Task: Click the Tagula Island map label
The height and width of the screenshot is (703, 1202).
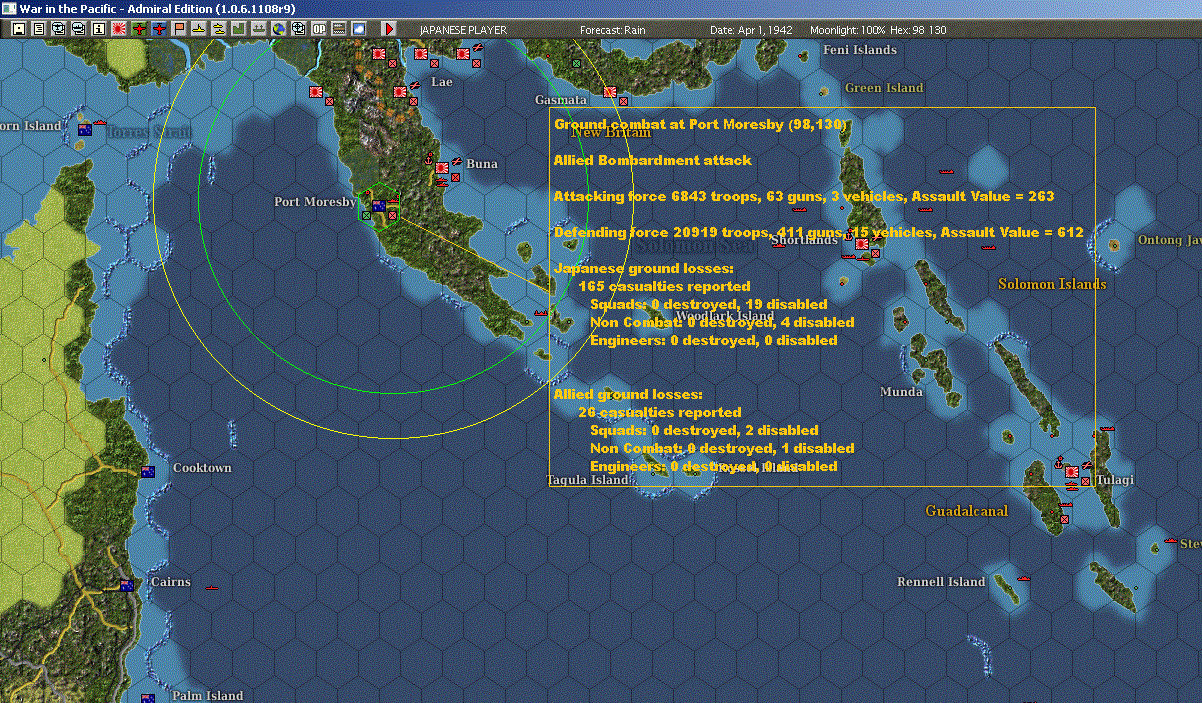Action: pyautogui.click(x=588, y=480)
